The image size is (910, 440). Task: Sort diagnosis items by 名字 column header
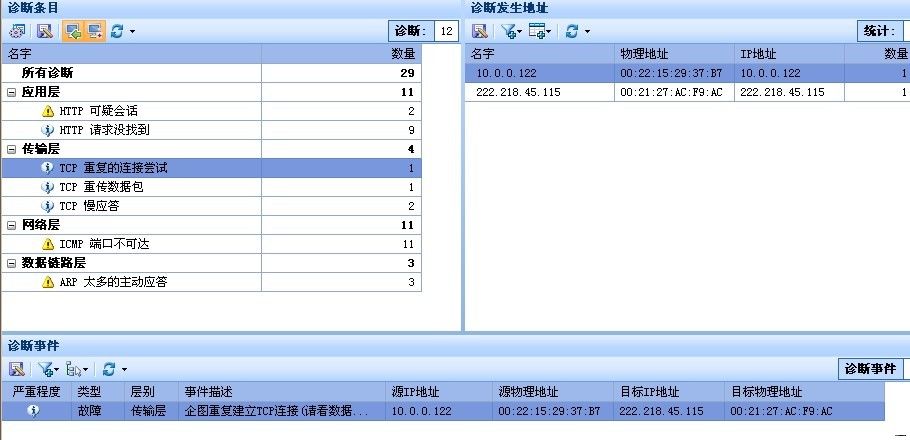131,54
